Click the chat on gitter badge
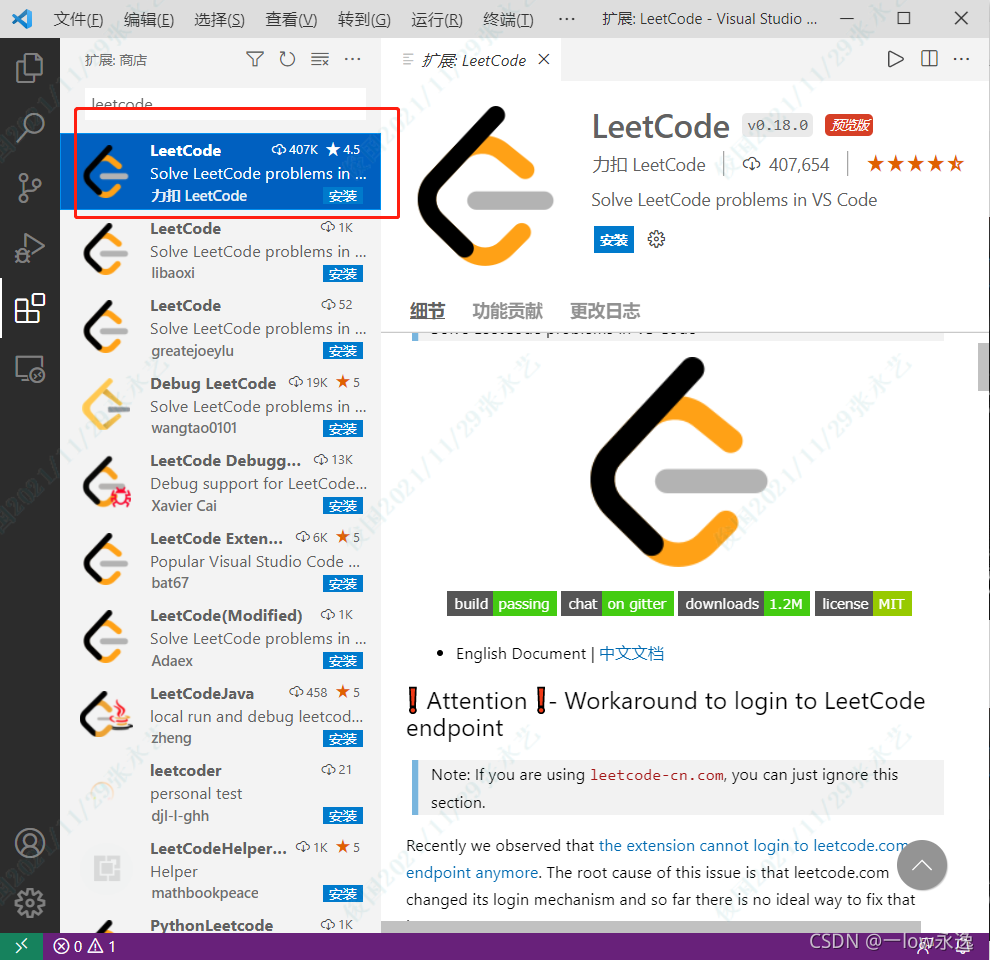Screen dimensions: 990x960 click(x=617, y=604)
